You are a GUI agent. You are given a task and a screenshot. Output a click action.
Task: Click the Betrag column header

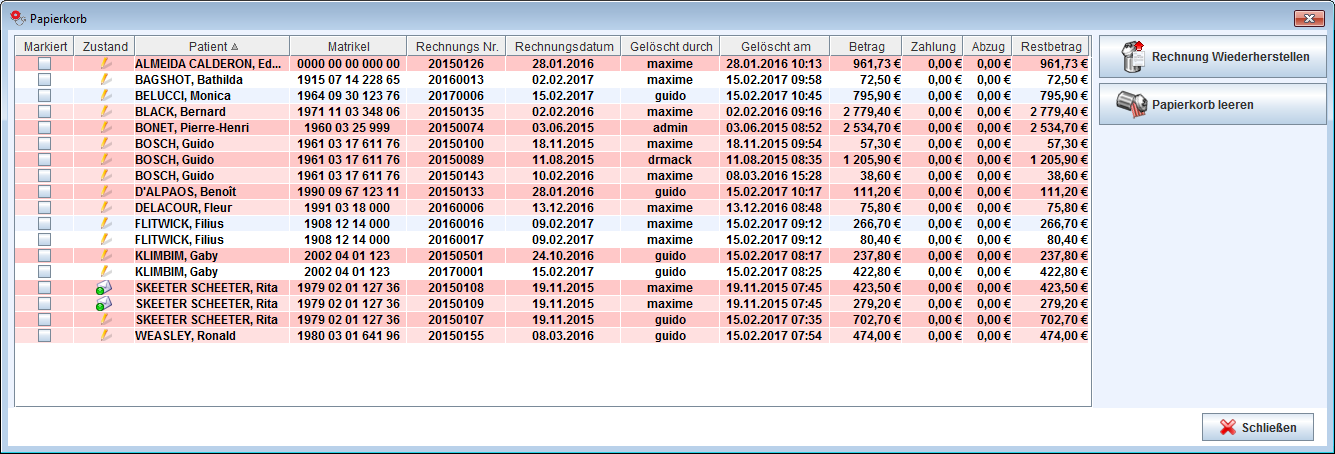(866, 46)
